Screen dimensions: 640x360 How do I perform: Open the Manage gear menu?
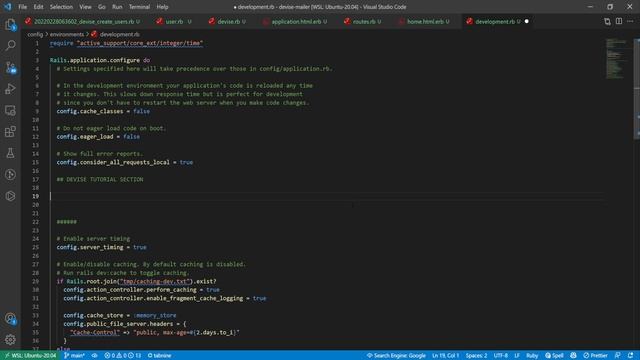10,340
